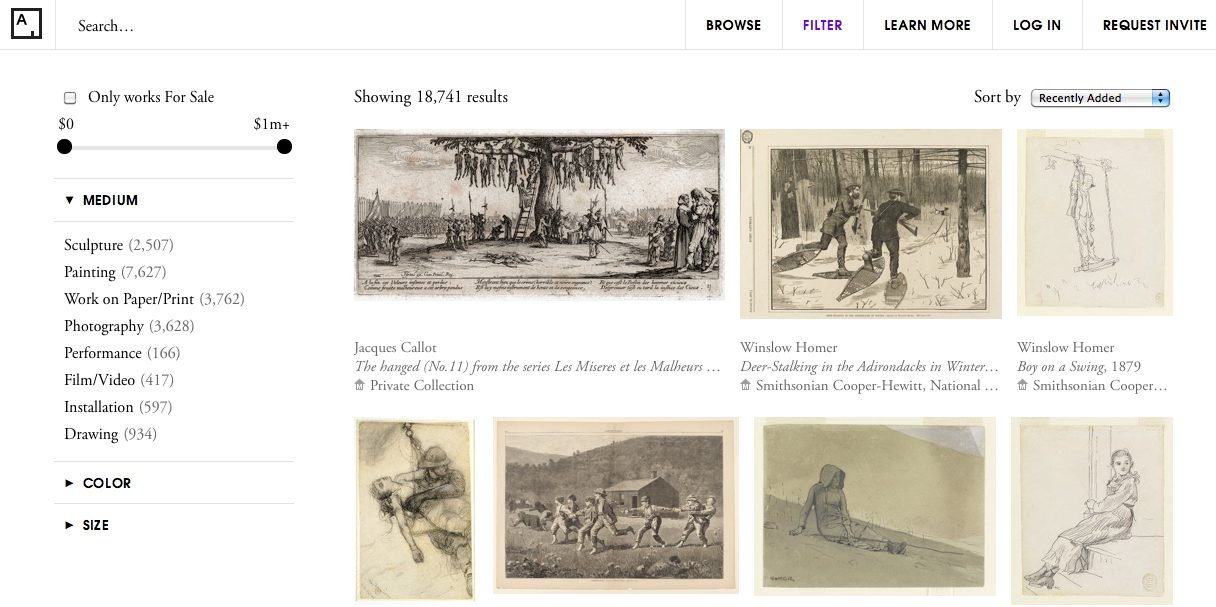Click the $0 minimum price slider handle

pyautogui.click(x=65, y=147)
